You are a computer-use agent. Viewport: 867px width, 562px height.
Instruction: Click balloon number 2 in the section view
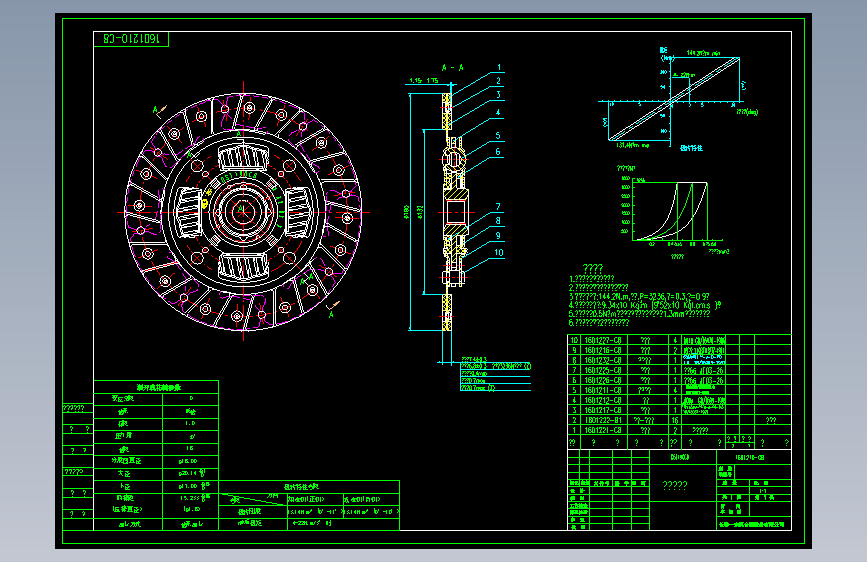pos(498,81)
